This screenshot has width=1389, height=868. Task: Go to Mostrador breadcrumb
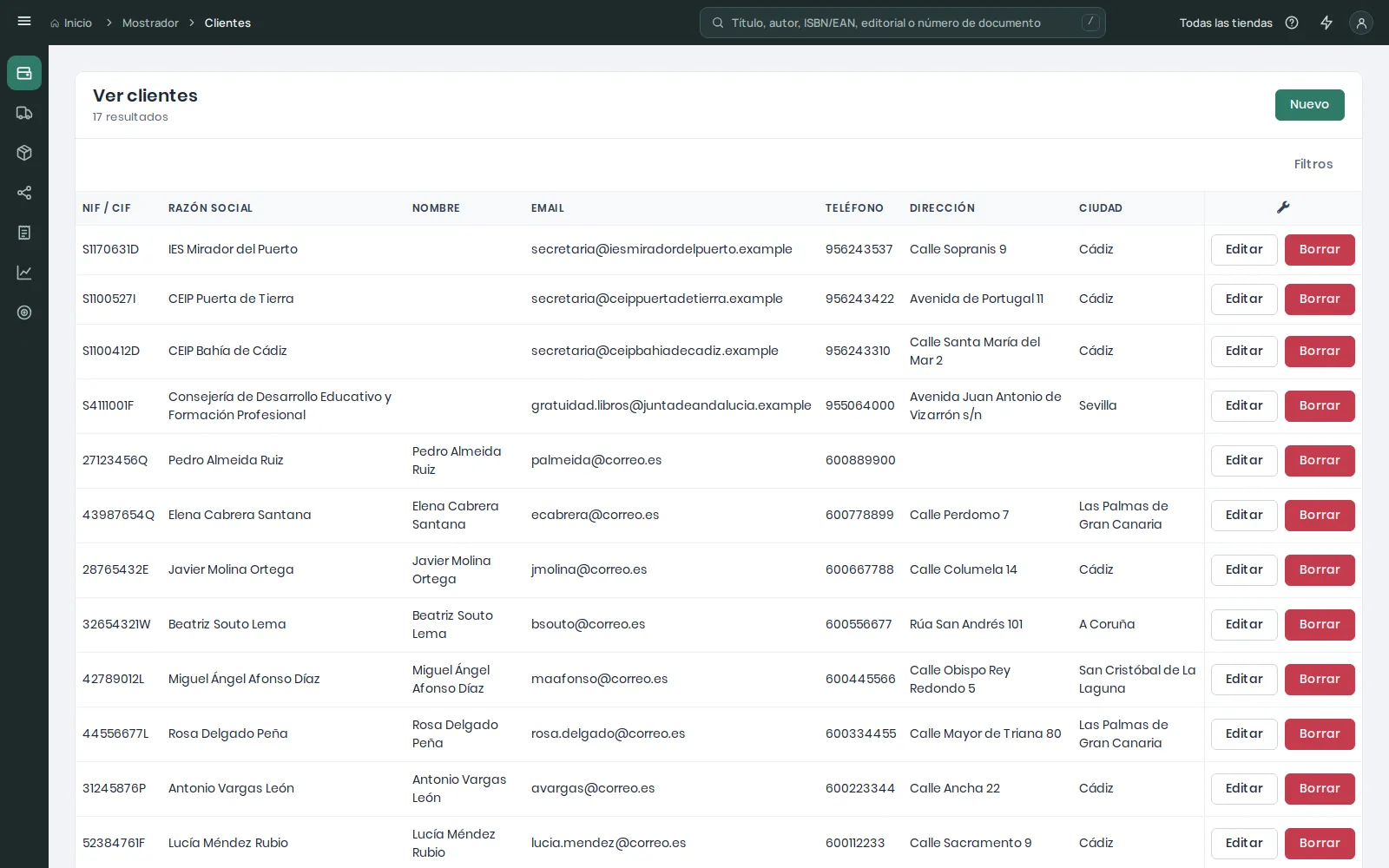click(150, 23)
